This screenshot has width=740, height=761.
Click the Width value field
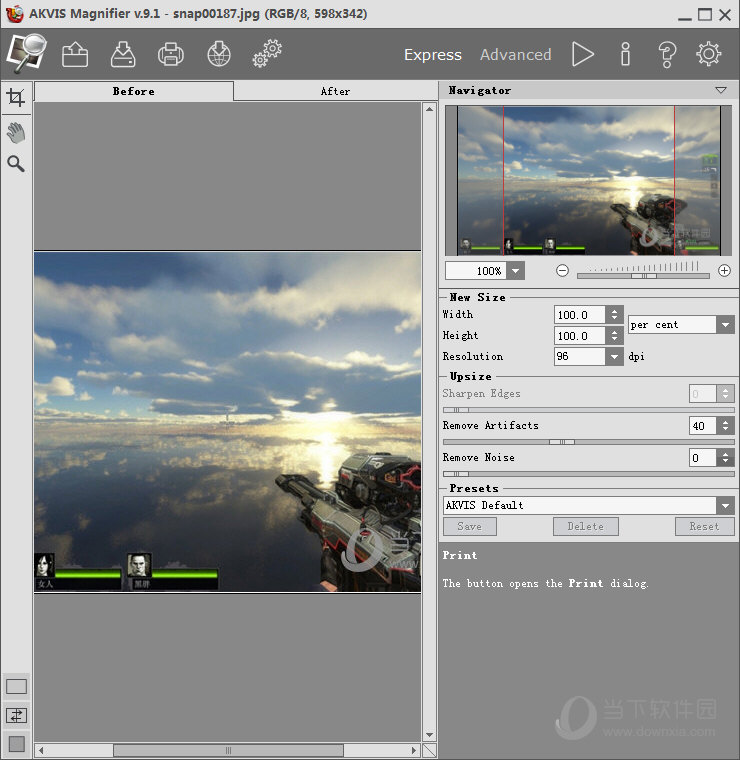point(579,315)
